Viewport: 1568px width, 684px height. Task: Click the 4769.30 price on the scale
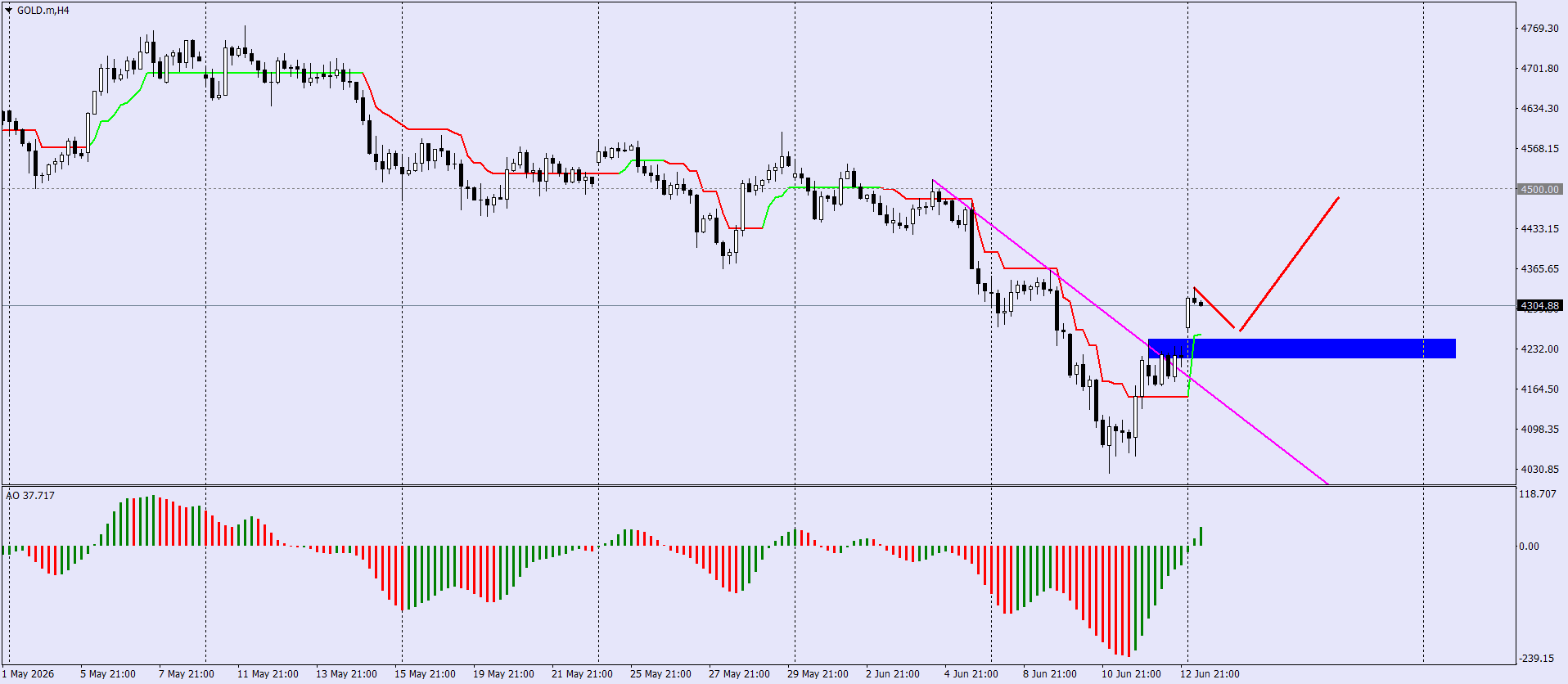click(1539, 28)
